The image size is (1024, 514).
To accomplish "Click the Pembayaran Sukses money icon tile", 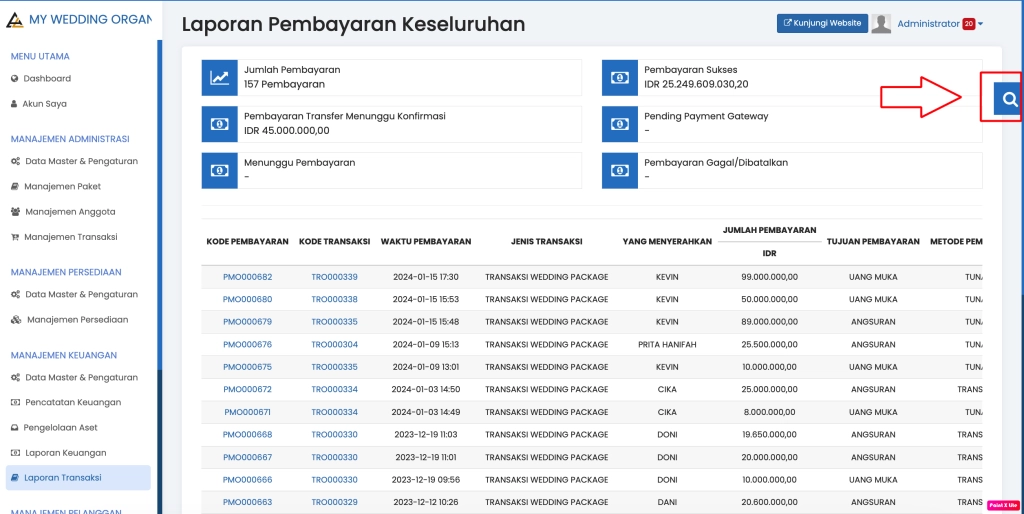I will tap(620, 78).
